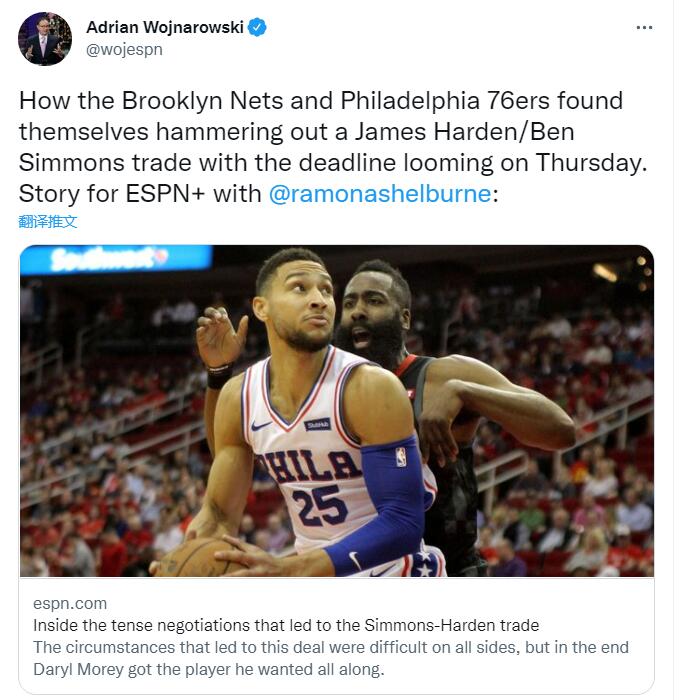The width and height of the screenshot is (690, 700).
Task: Open Adrian Wojnarowski's profile avatar
Action: pyautogui.click(x=45, y=39)
